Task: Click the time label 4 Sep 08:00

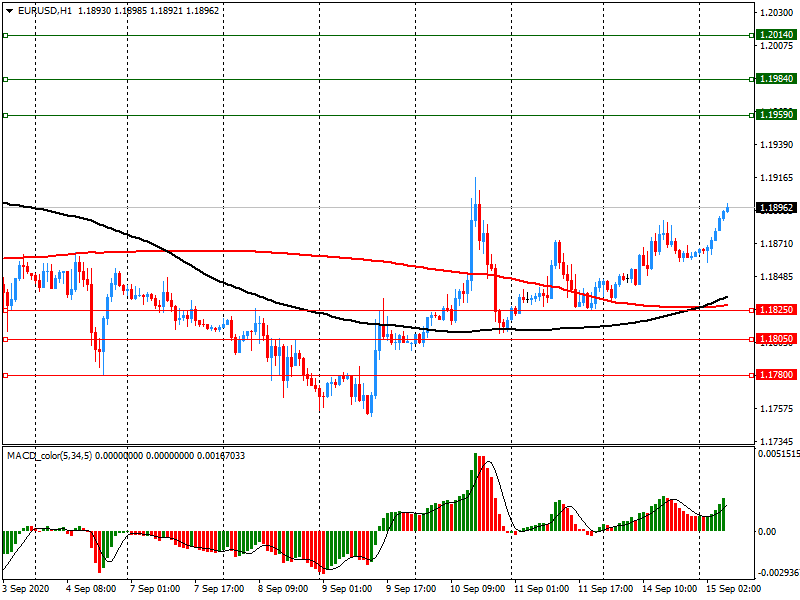Action: [91, 589]
